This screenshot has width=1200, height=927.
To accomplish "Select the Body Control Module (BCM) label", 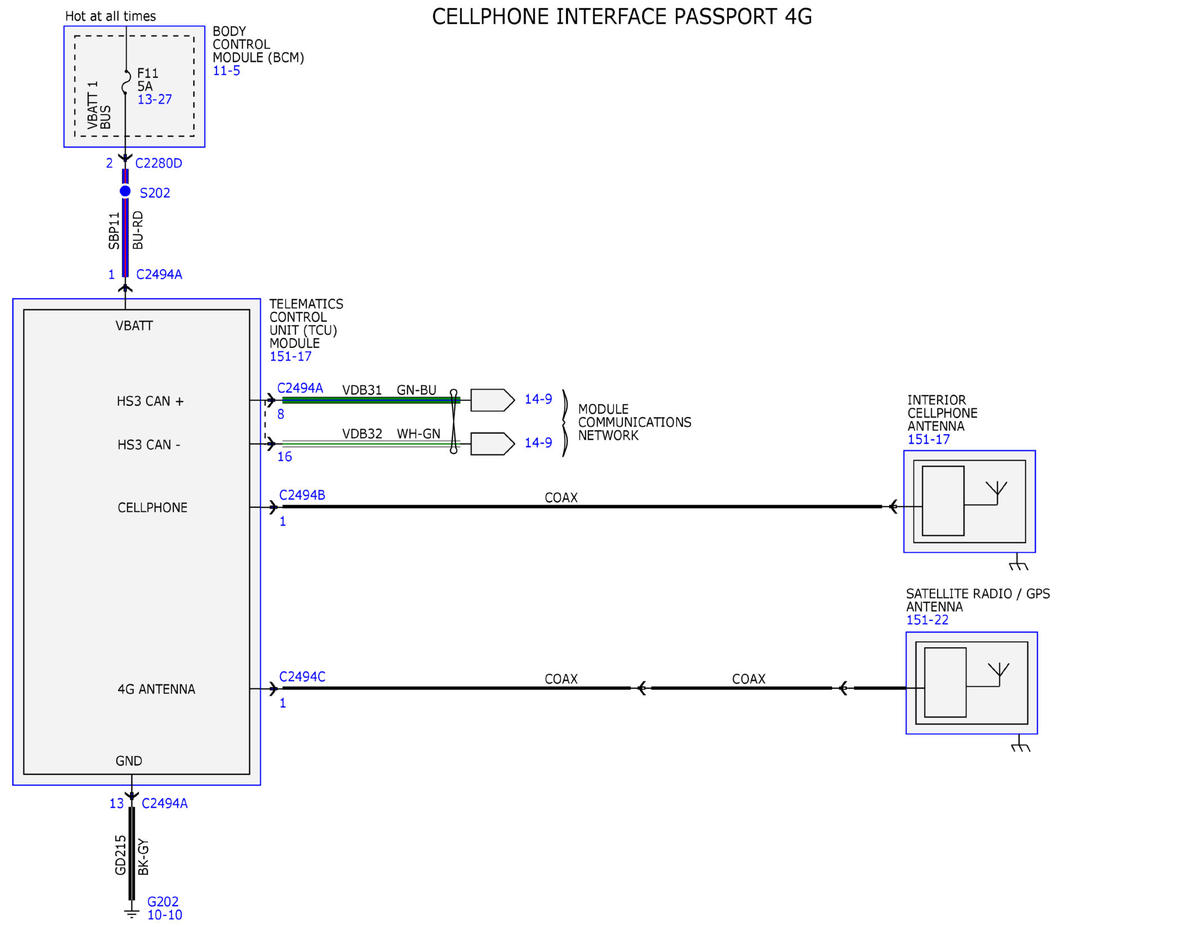I will 258,45.
